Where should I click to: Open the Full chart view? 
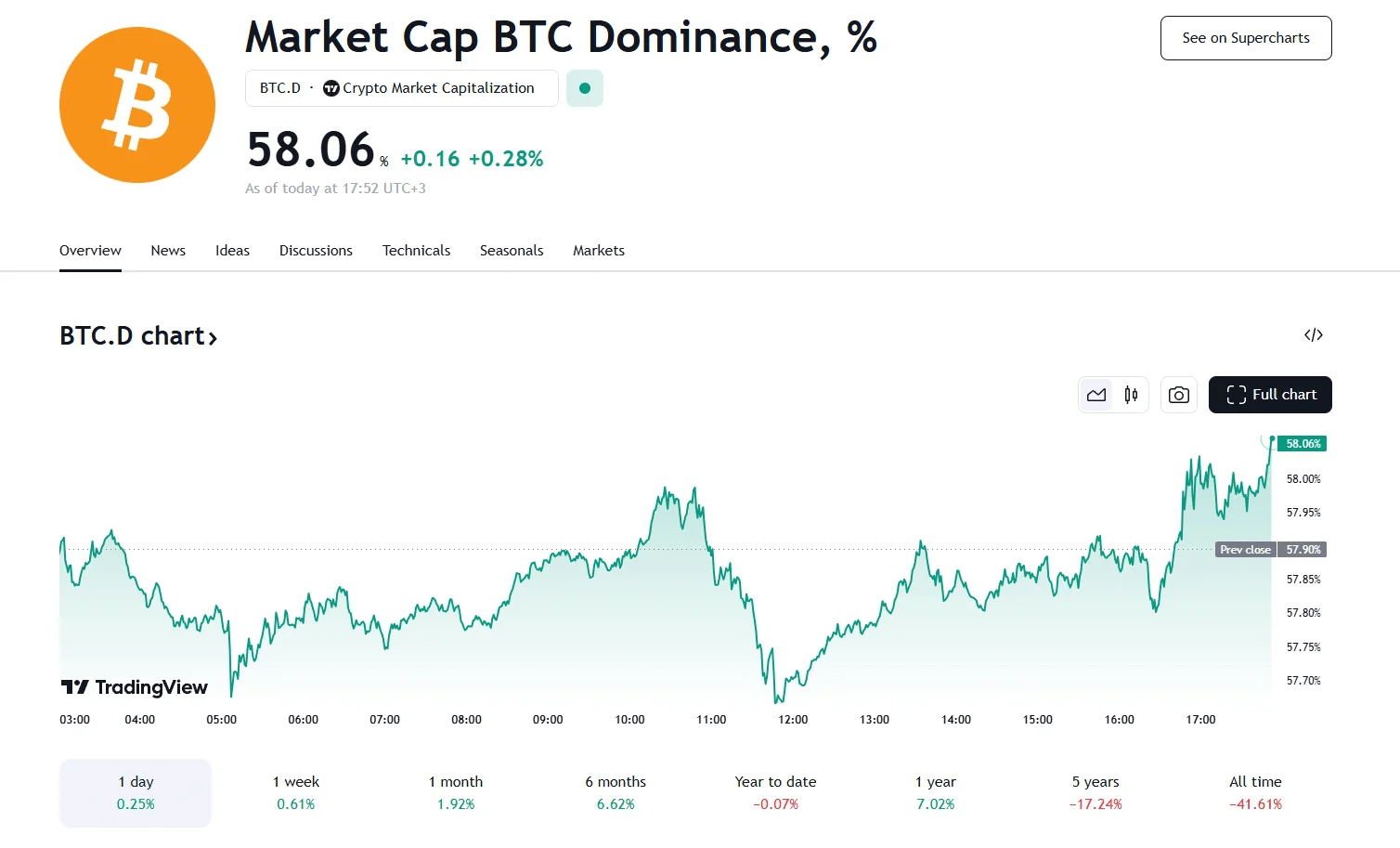(1270, 395)
